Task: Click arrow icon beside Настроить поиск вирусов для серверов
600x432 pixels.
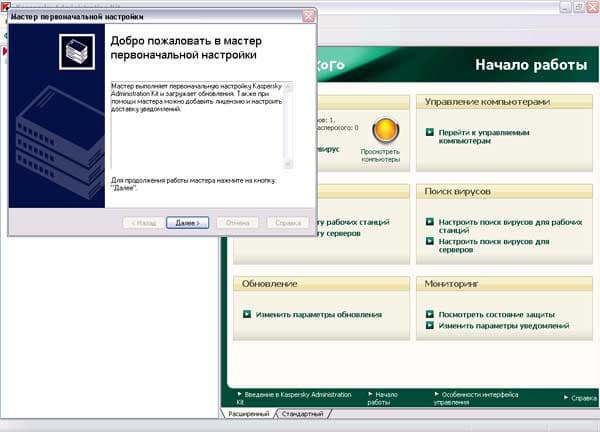Action: (430, 241)
